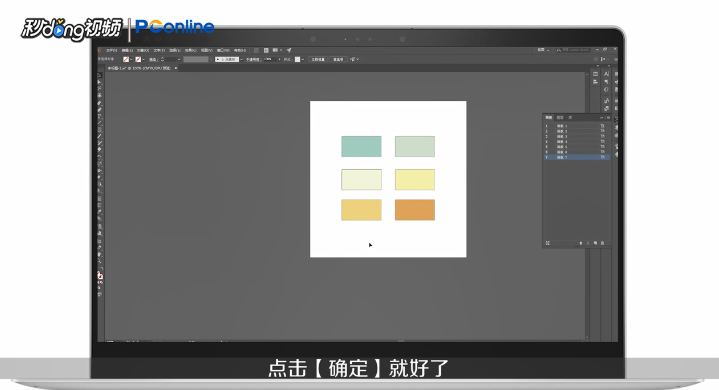Select the 画板 3 row in the Artboards panel
719x390 pixels.
click(x=577, y=137)
